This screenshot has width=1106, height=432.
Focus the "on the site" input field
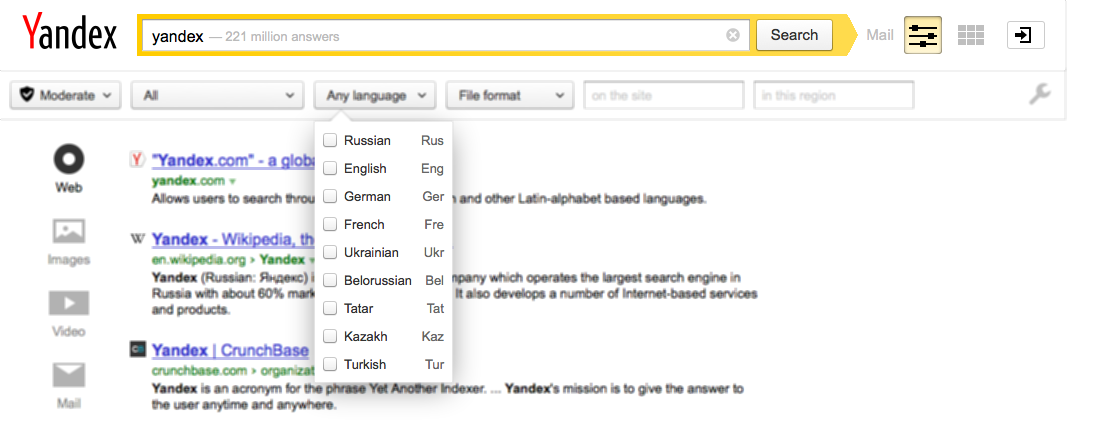coord(664,95)
